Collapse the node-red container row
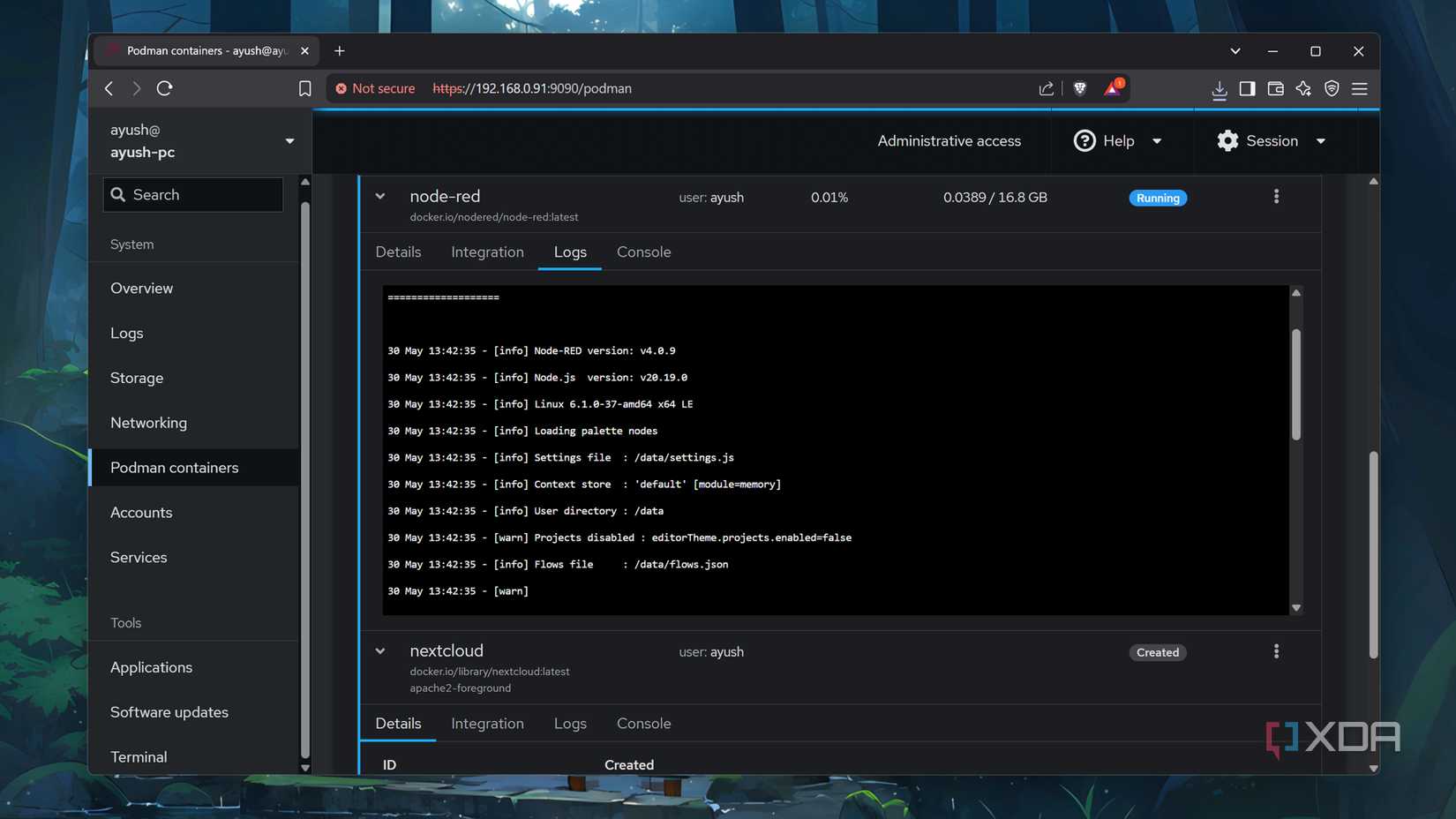1456x819 pixels. [380, 197]
